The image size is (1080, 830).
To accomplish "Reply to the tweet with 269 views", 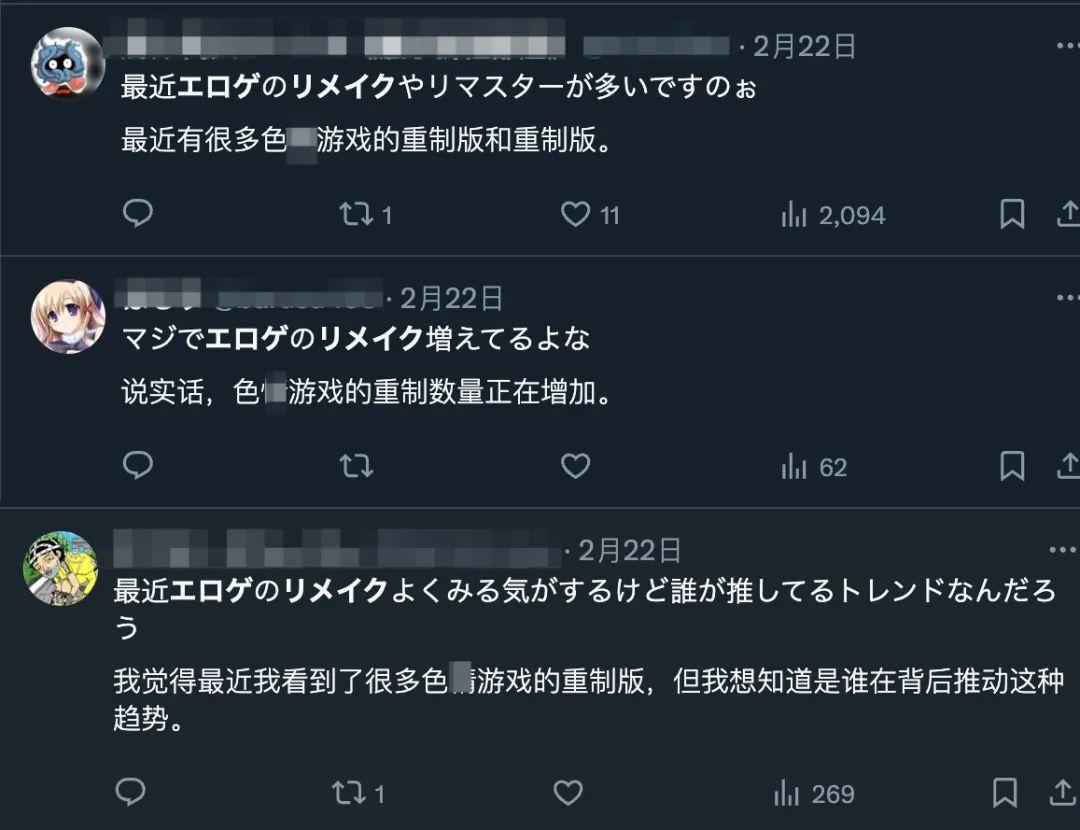I will (131, 793).
